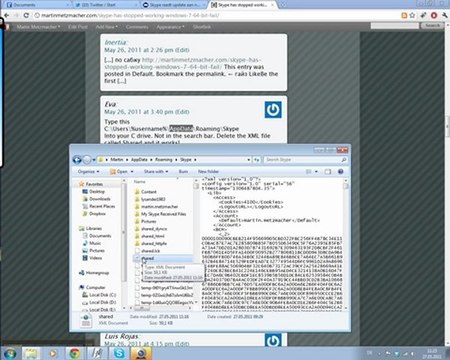Click the AppData breadcrumb segment
This screenshot has height=360, width=450.
(139, 160)
